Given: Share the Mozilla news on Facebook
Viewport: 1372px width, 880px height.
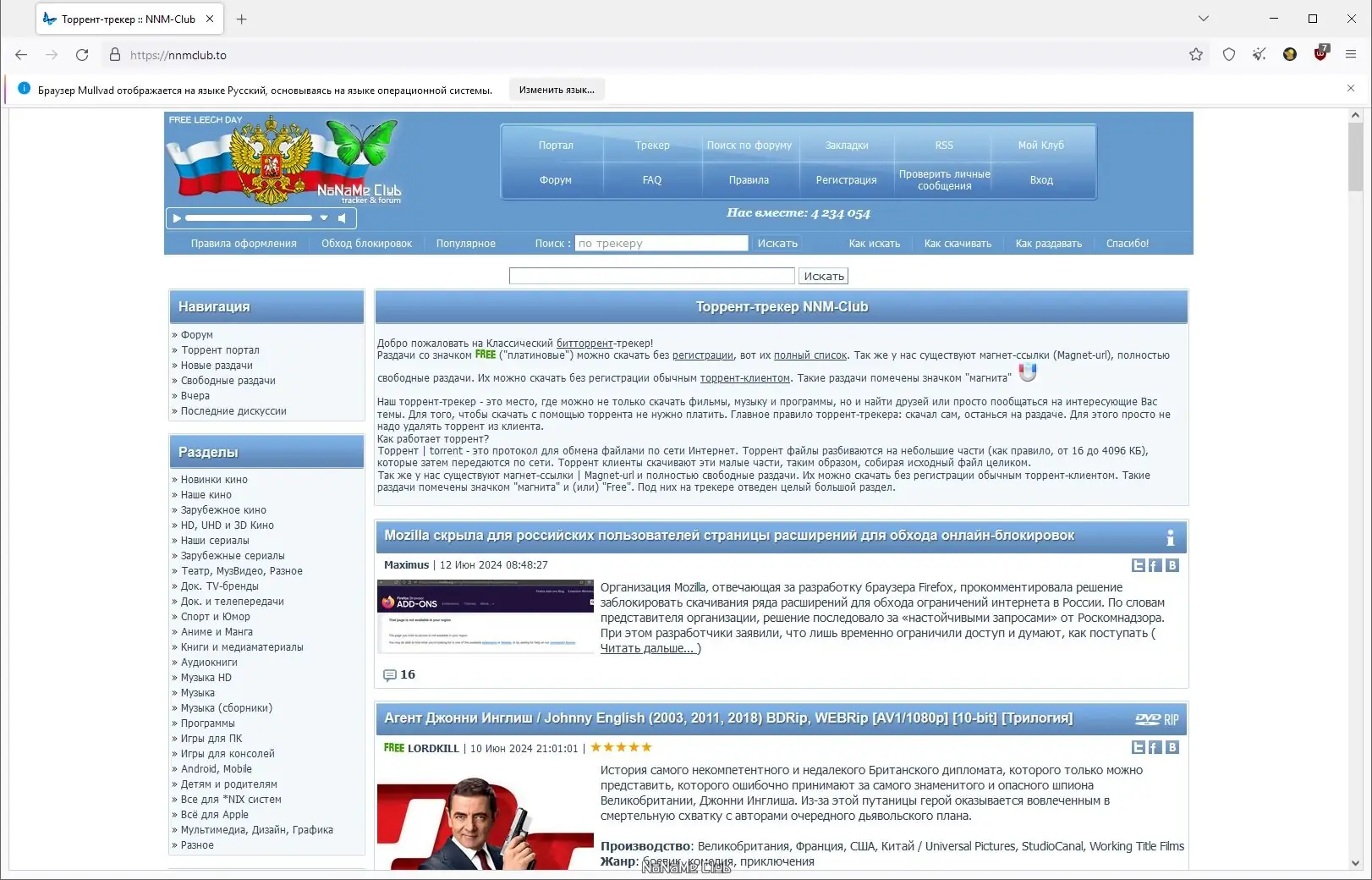Looking at the screenshot, I should coord(1155,564).
